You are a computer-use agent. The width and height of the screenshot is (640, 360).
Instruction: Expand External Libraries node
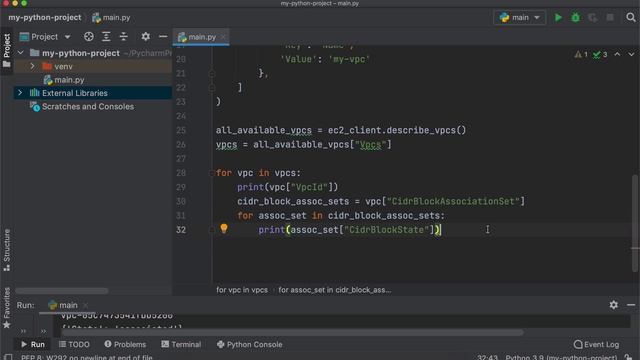(x=20, y=93)
